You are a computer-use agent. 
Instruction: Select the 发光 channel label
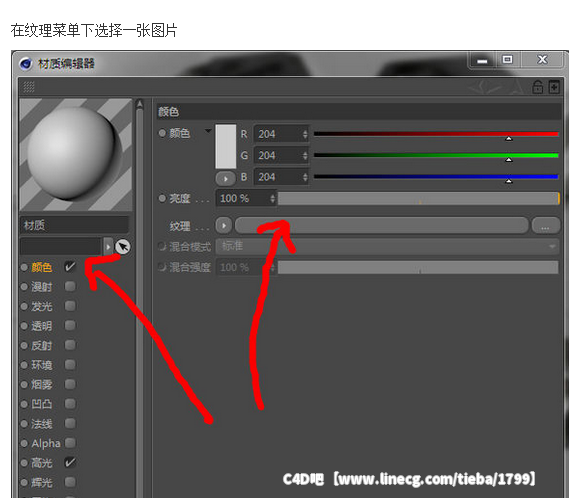click(x=42, y=307)
